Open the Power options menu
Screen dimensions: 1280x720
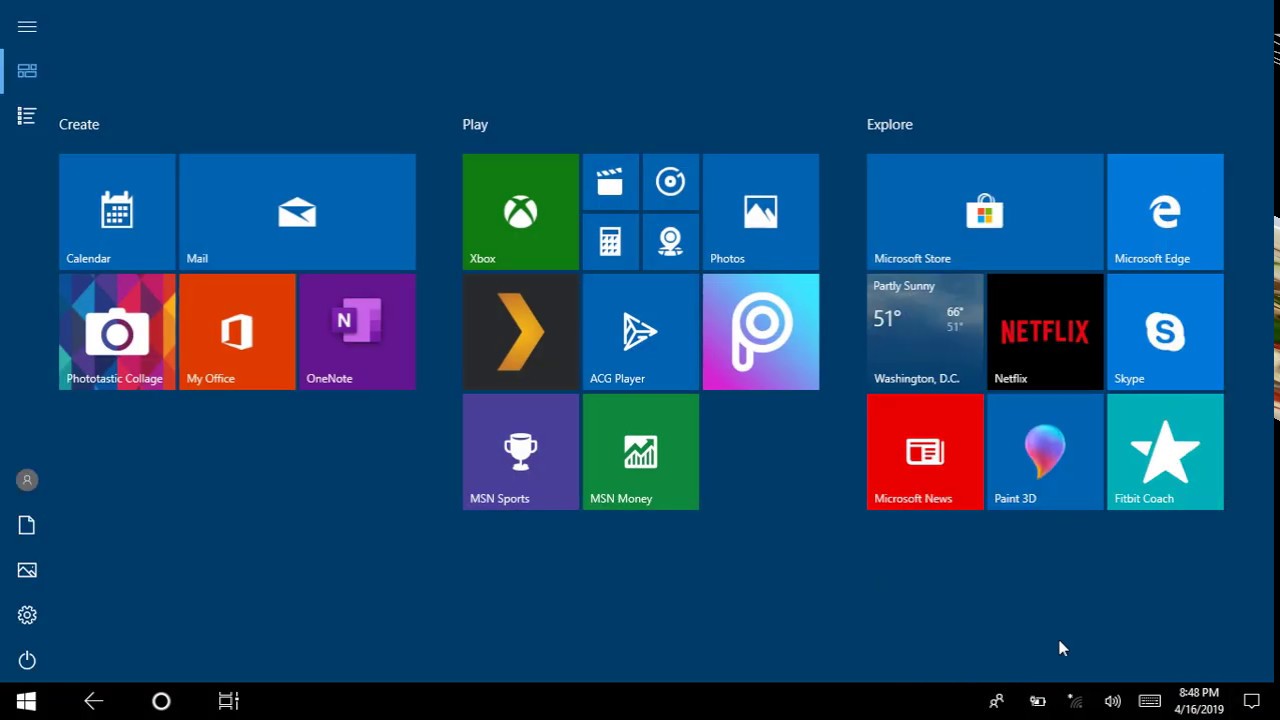point(27,660)
